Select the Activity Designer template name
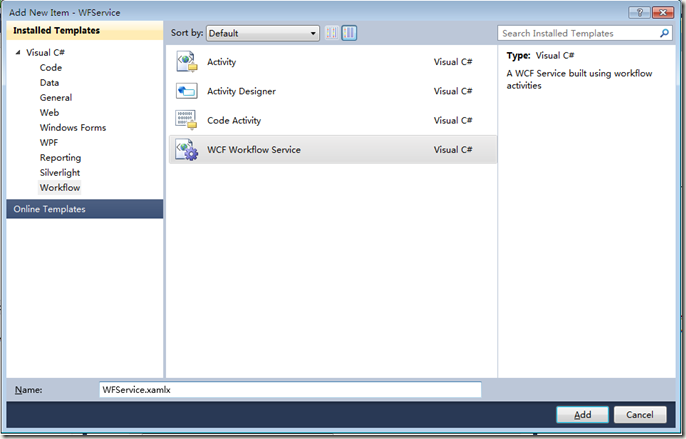Screen dimensions: 686x439 242,91
